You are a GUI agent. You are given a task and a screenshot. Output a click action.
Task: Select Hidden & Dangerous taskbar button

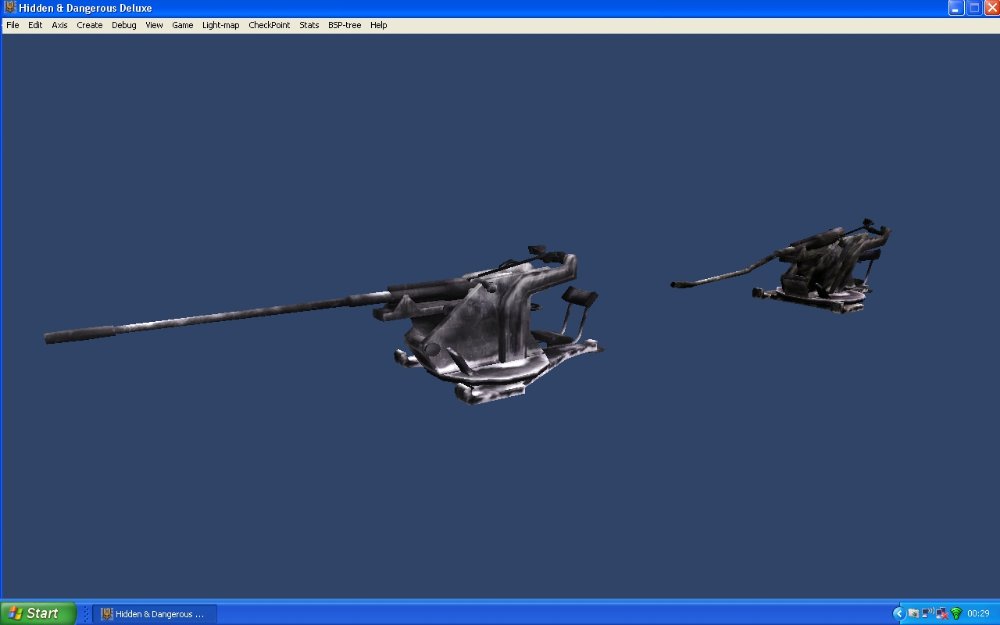[x=155, y=614]
